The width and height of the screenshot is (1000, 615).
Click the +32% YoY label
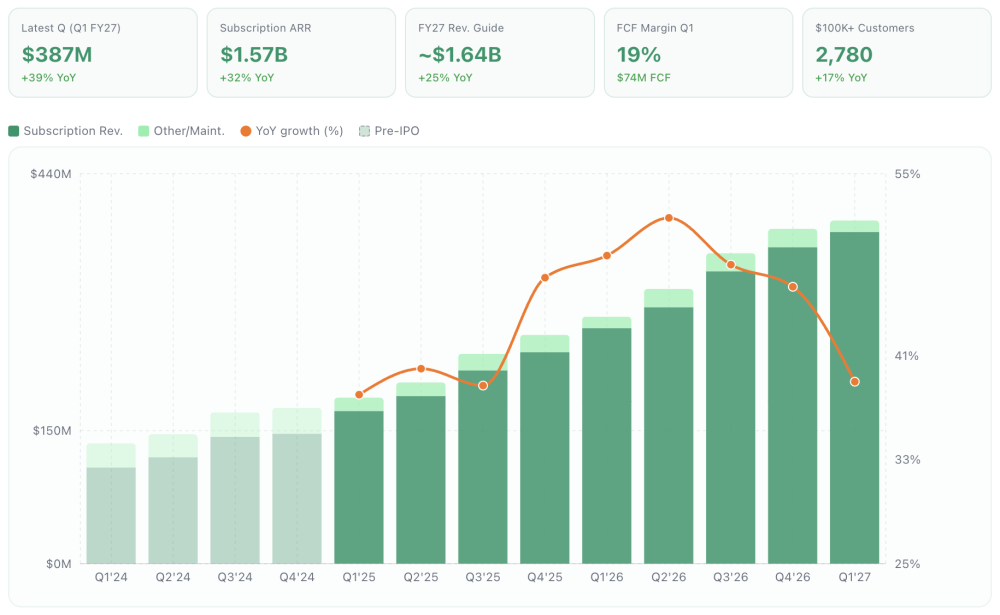coord(247,78)
